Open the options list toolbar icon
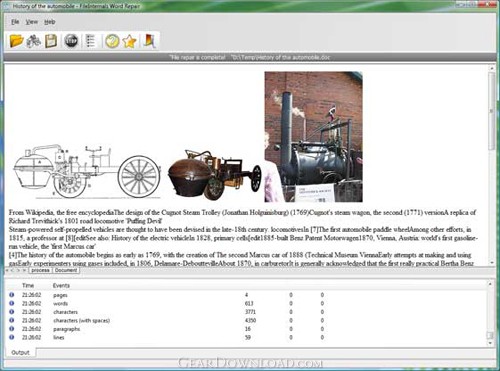 (x=90, y=41)
